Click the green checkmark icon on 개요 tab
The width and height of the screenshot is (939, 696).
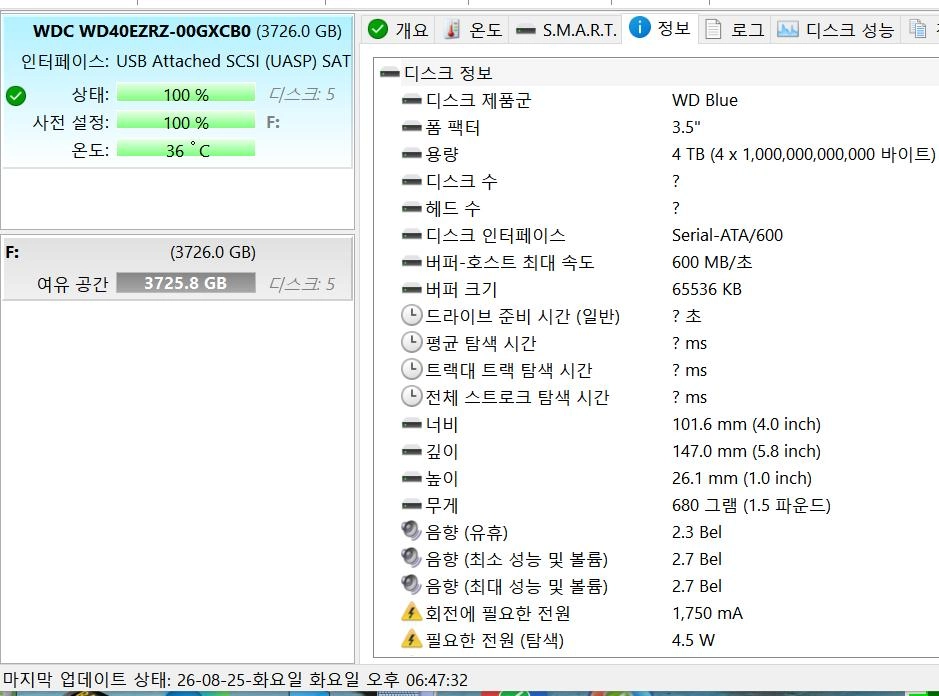(x=378, y=29)
